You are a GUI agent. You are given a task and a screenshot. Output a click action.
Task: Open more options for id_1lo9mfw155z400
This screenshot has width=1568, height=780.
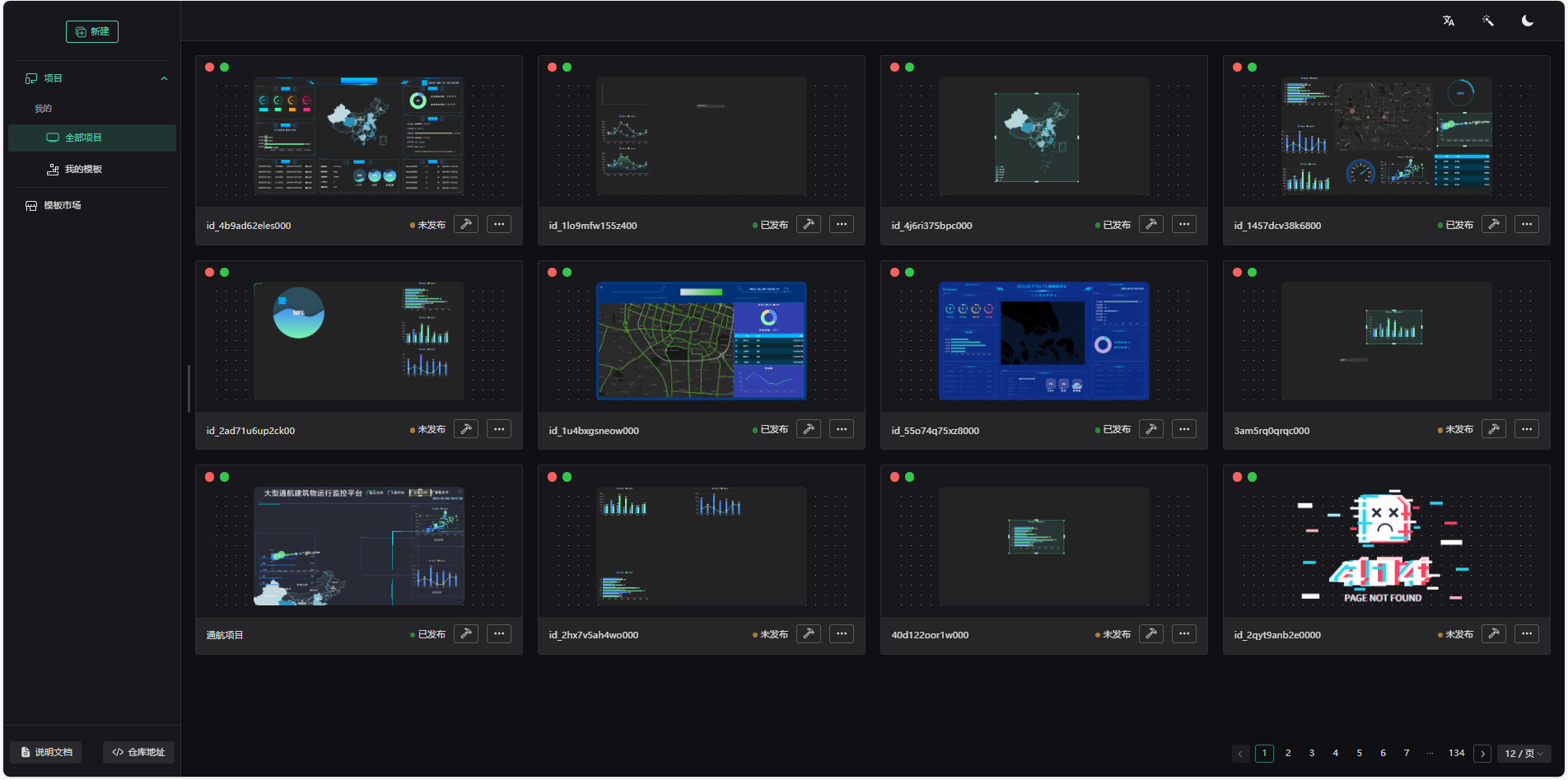click(x=842, y=224)
